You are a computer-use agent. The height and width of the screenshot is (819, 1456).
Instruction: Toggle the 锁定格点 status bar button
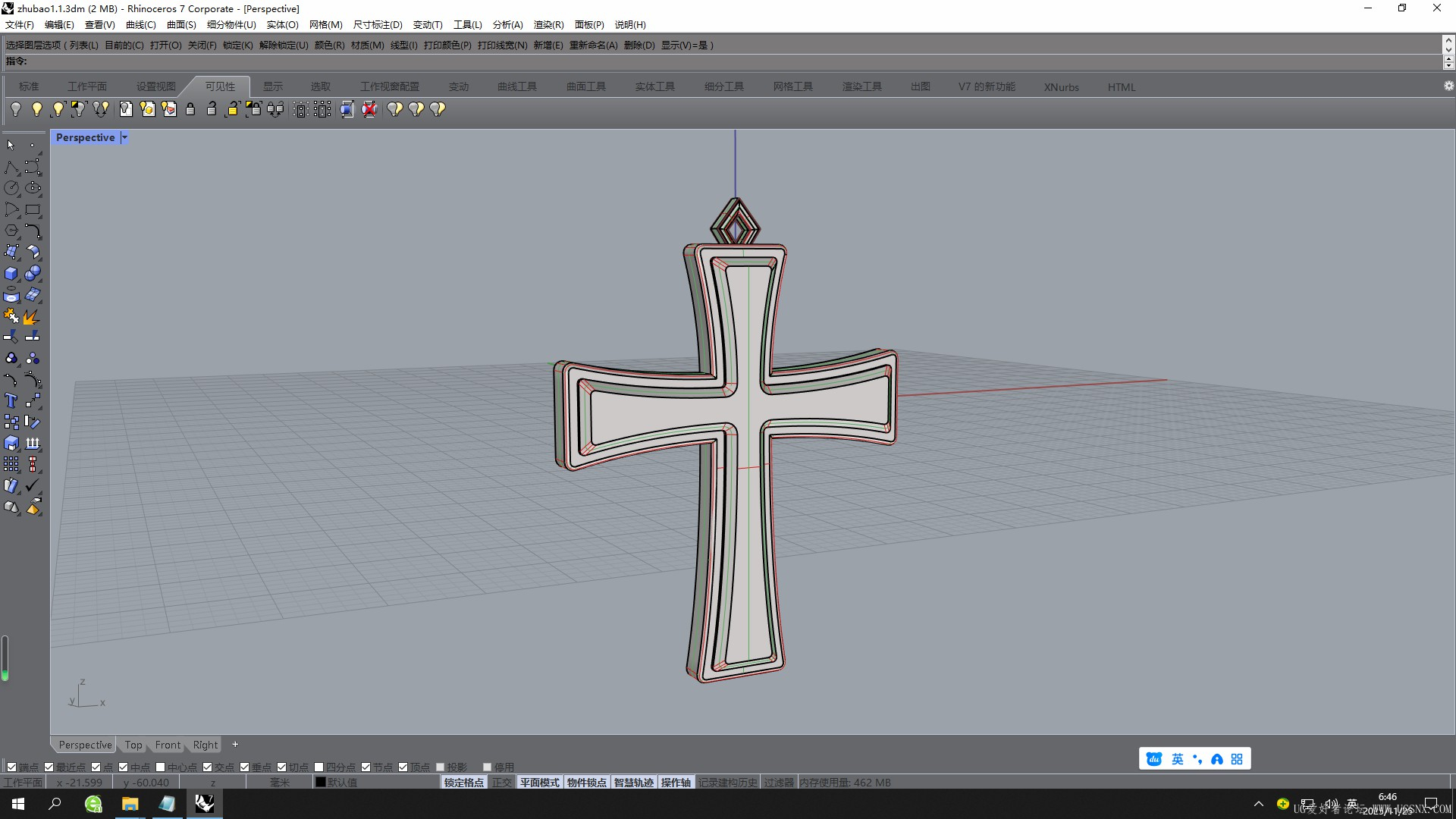click(463, 783)
